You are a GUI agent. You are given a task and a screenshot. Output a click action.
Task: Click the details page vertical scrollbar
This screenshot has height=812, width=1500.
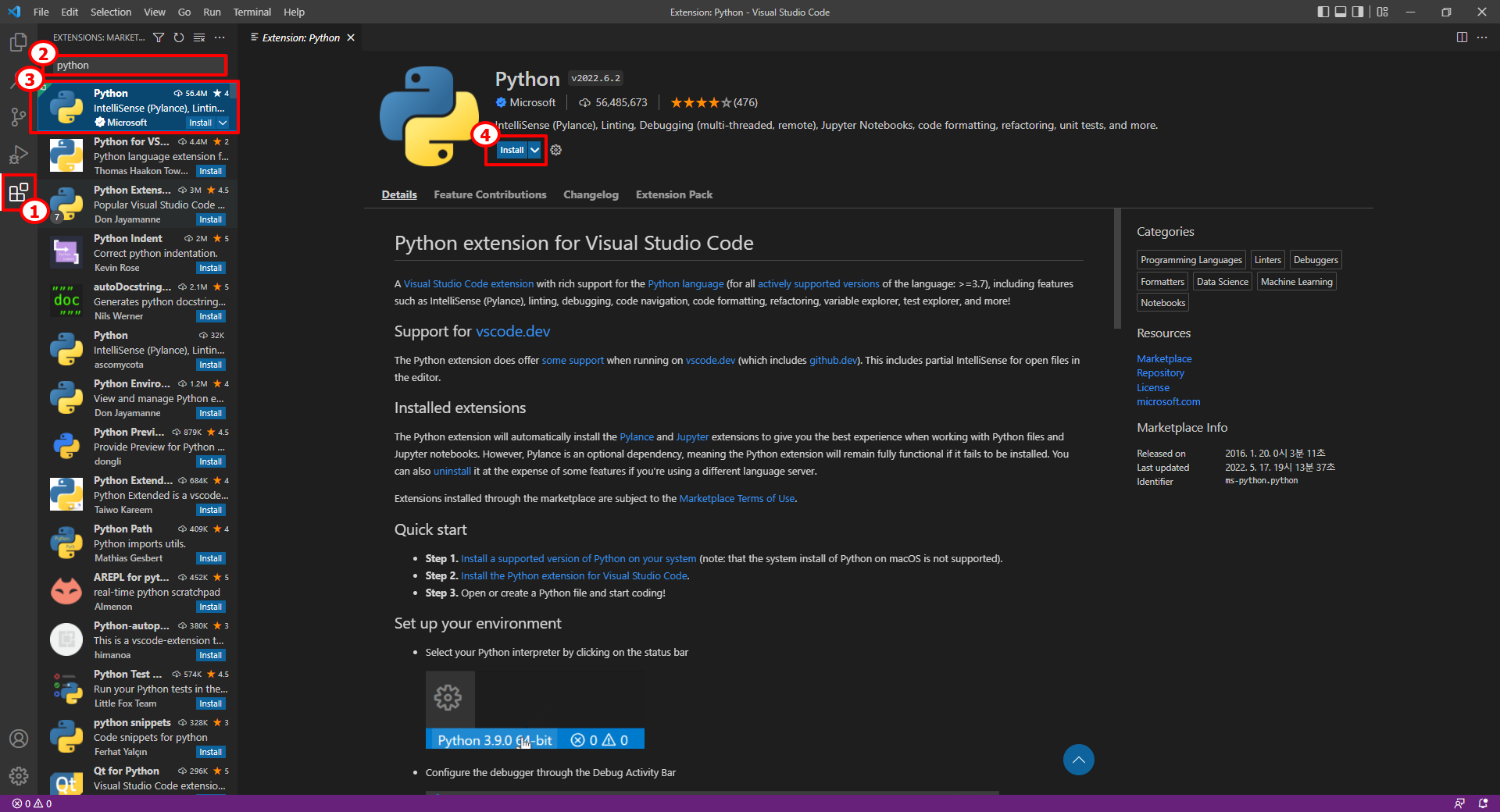click(1117, 269)
